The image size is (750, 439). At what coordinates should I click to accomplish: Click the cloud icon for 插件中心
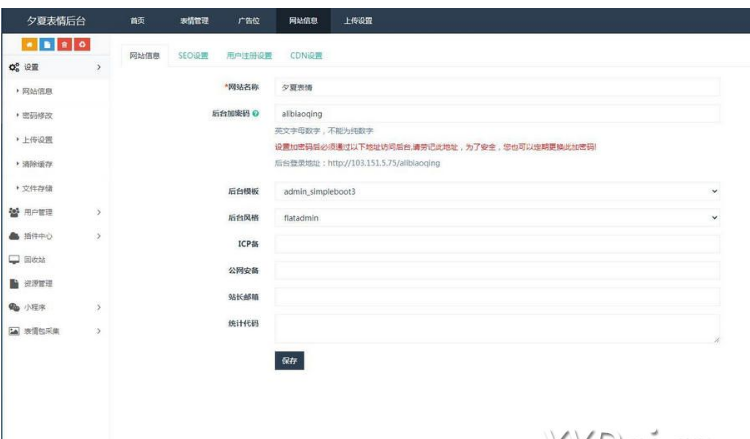[x=14, y=236]
